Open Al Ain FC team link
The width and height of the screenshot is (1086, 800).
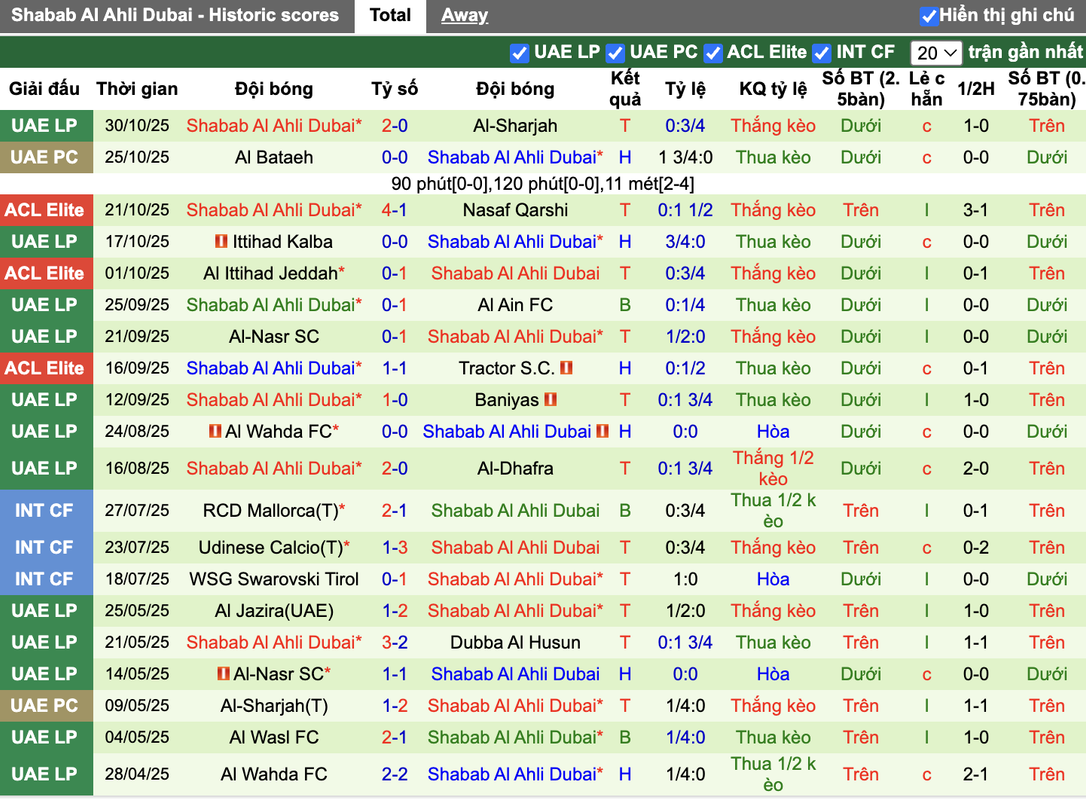pos(515,305)
